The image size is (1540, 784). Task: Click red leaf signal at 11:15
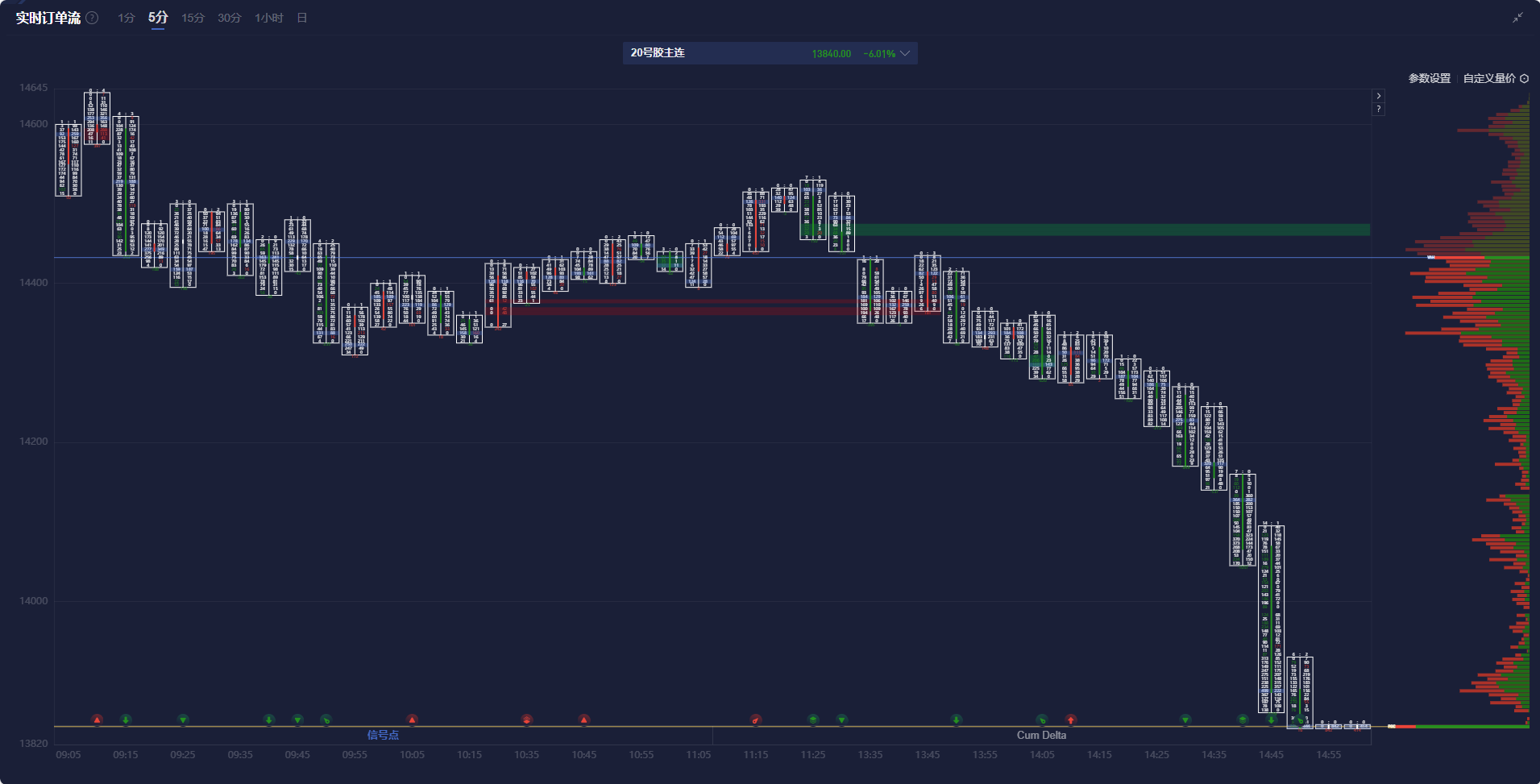pos(756,720)
